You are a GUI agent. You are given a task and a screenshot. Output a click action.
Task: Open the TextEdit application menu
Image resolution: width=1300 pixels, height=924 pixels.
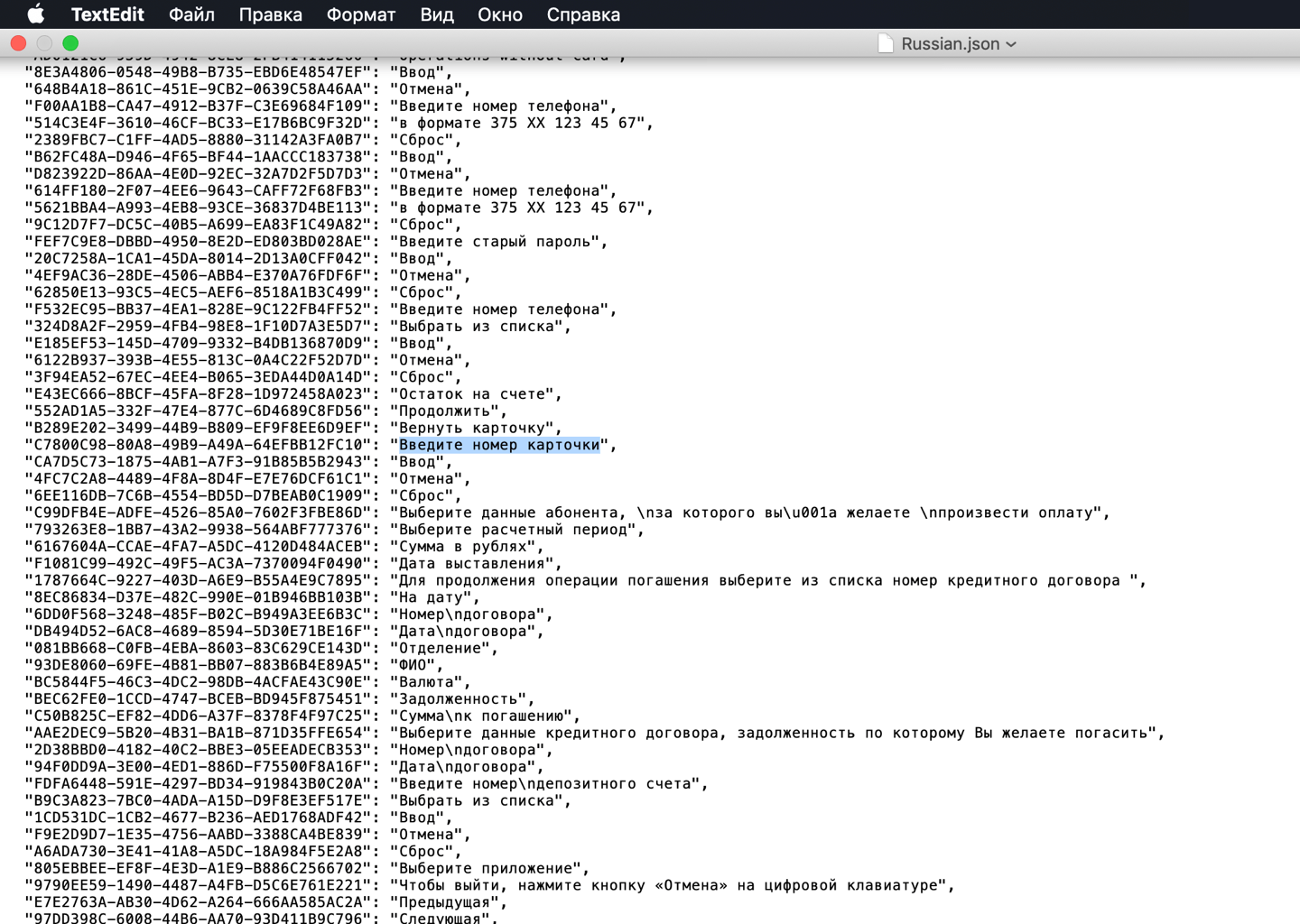[x=107, y=14]
